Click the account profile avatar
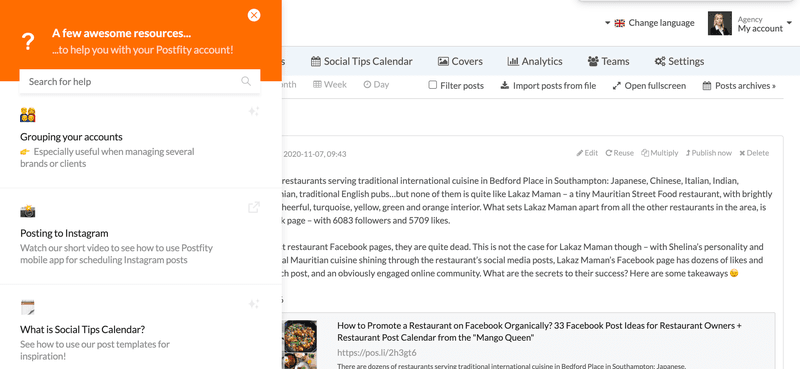Screen dimensions: 800x369 tap(720, 23)
